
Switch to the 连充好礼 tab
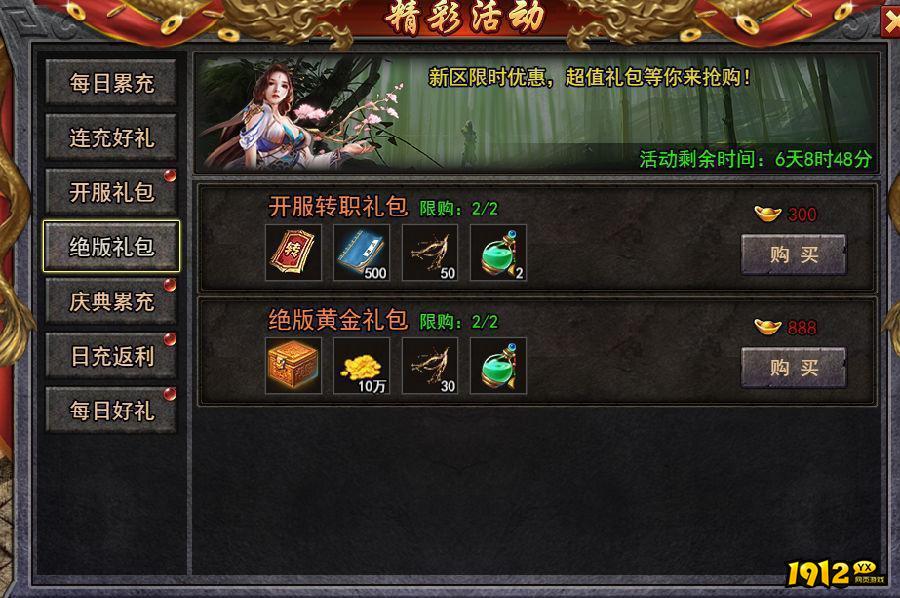(x=111, y=138)
